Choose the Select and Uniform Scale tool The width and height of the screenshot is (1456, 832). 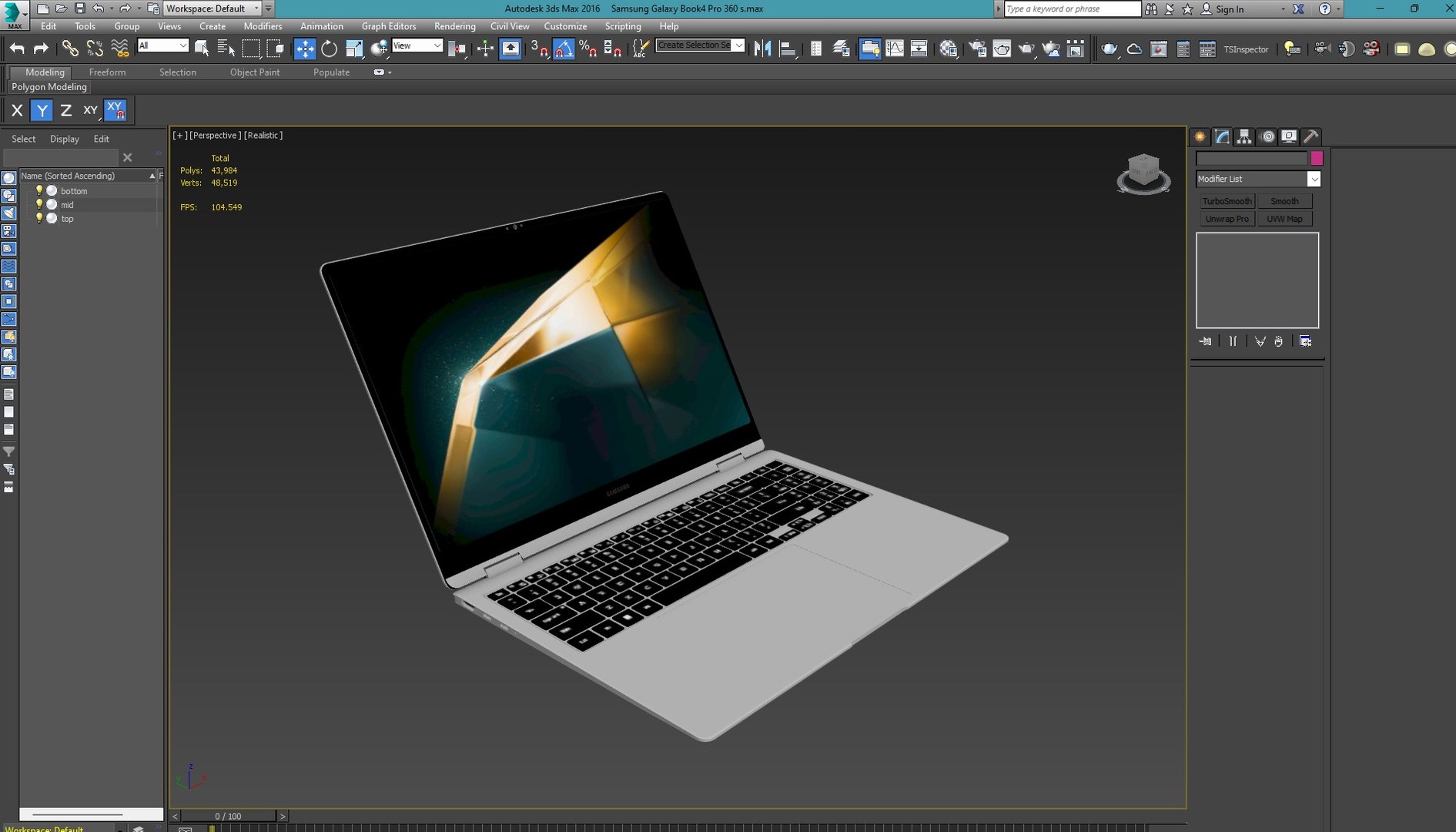pos(354,49)
